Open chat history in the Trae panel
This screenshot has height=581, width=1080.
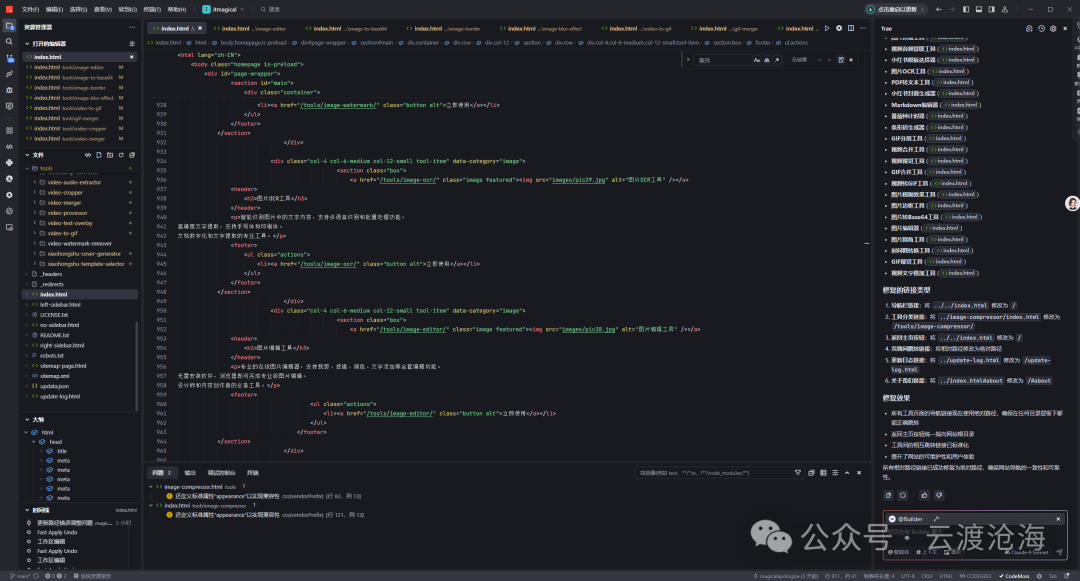[x=1041, y=28]
